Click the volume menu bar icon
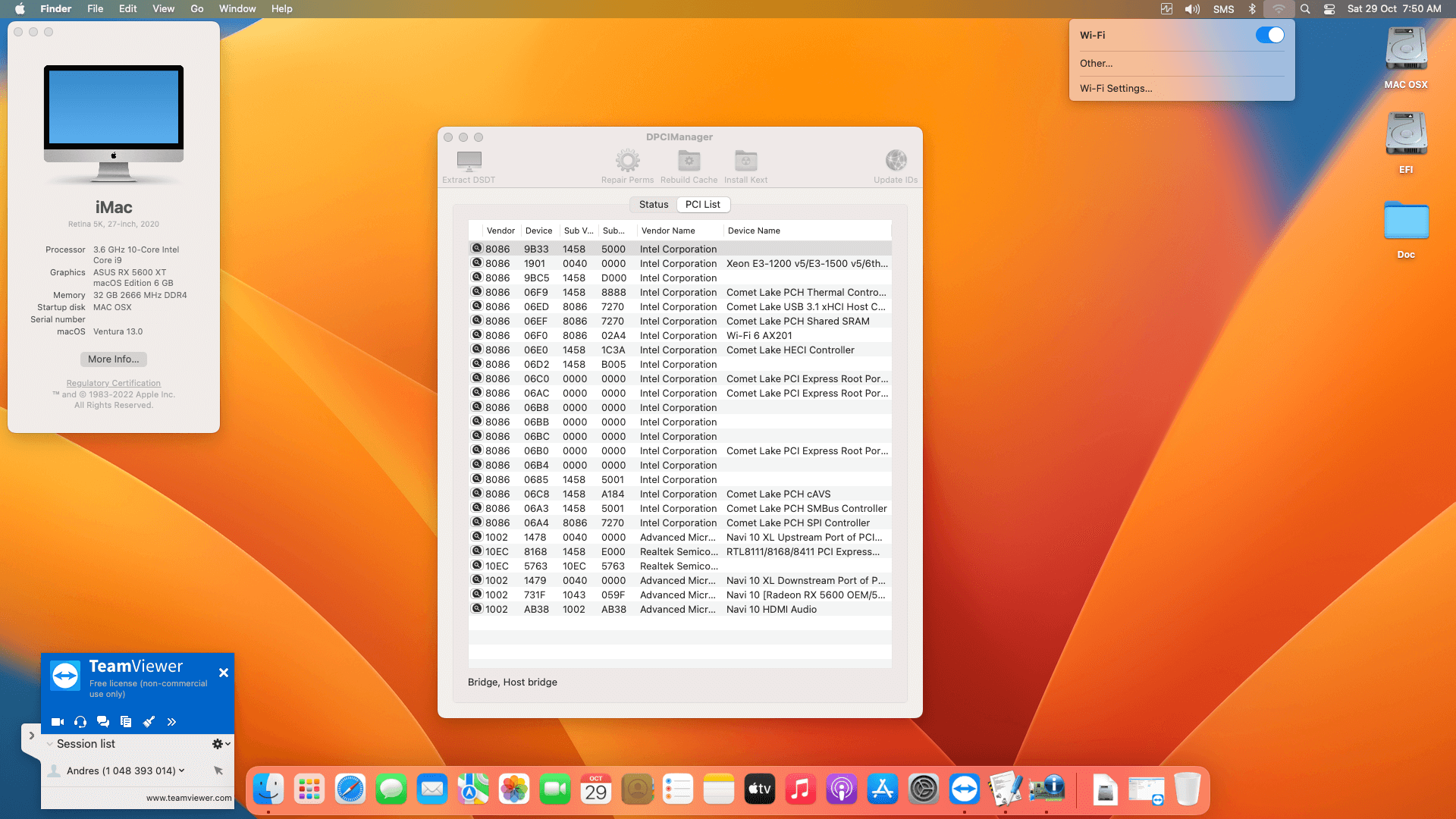This screenshot has height=819, width=1456. coord(1192,8)
